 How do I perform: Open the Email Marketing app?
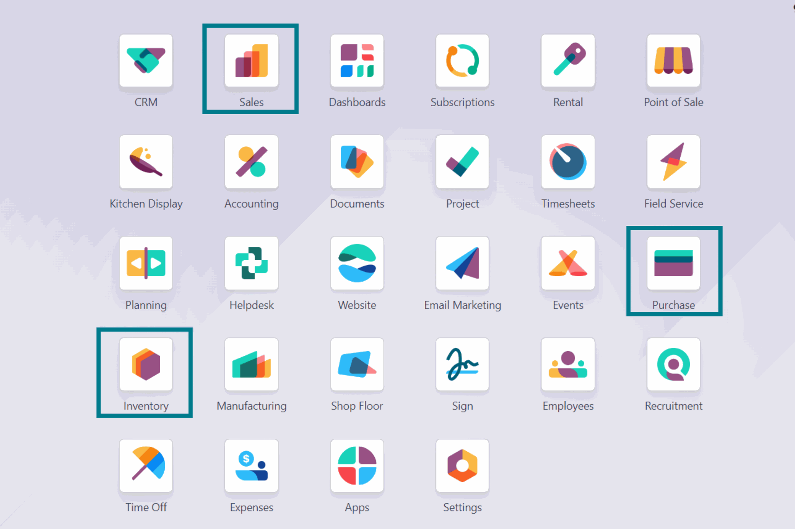[x=462, y=263]
